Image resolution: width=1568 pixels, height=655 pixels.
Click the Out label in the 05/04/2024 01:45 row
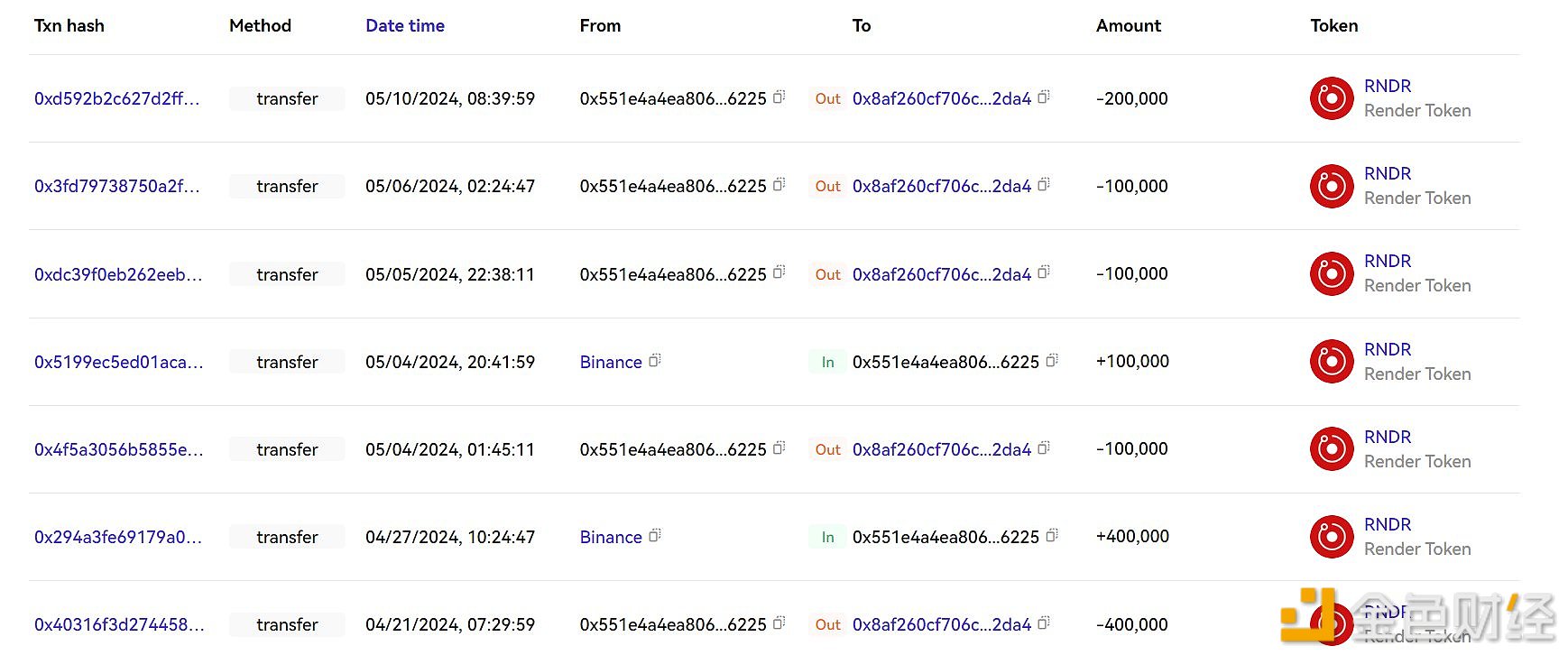tap(827, 450)
